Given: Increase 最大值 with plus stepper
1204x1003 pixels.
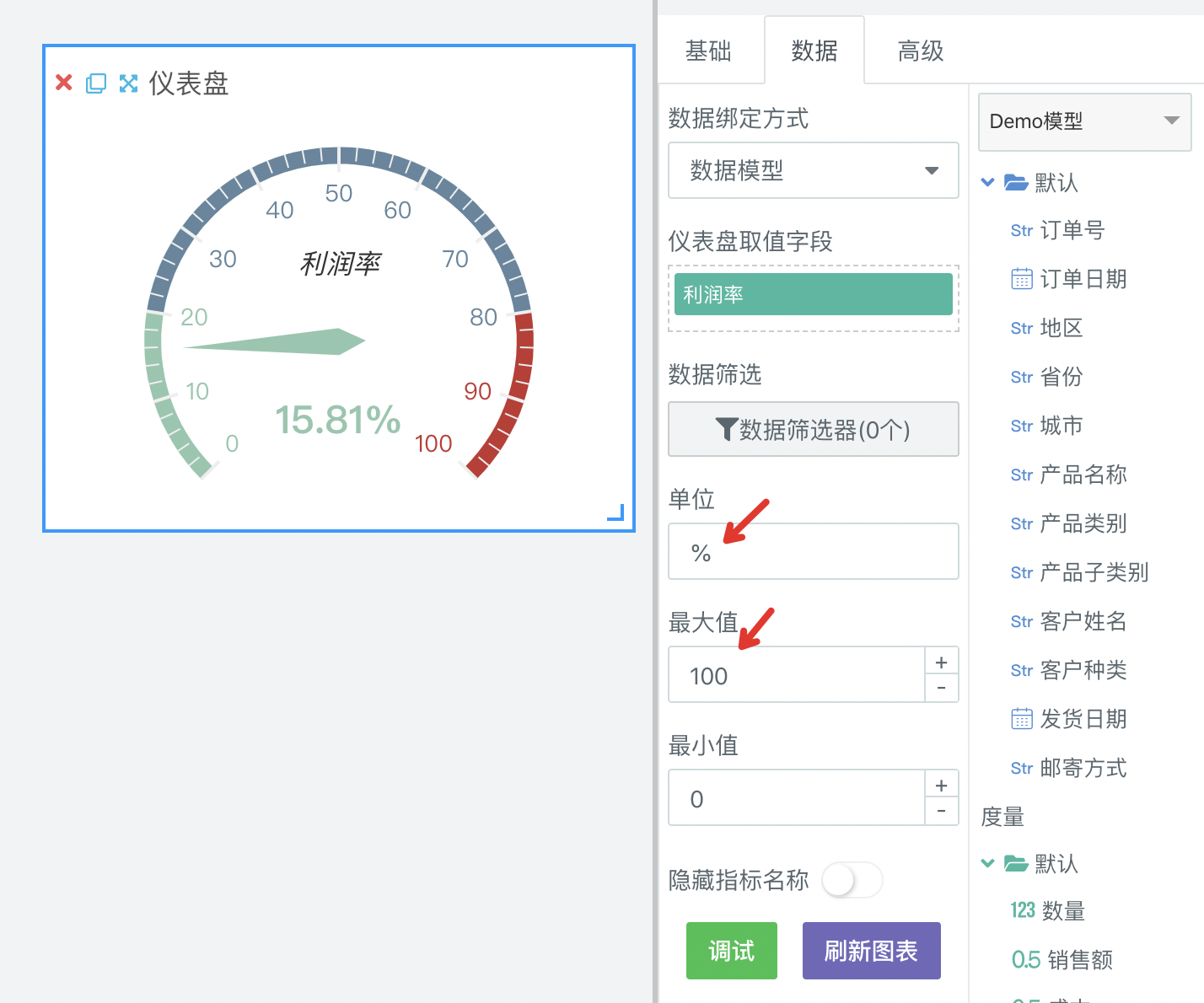Looking at the screenshot, I should (x=942, y=662).
